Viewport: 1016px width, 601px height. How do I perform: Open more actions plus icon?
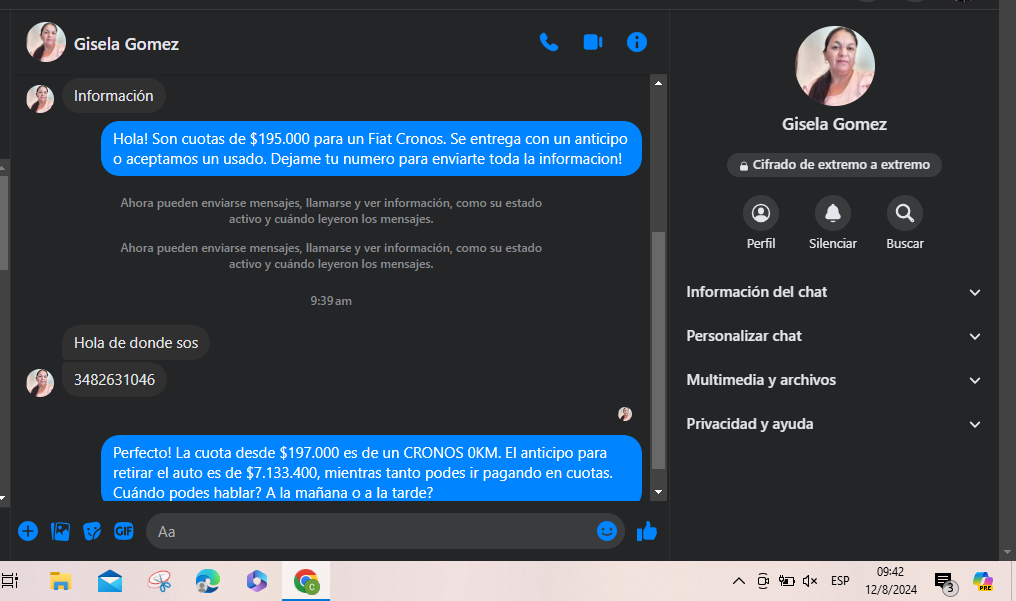coord(28,531)
